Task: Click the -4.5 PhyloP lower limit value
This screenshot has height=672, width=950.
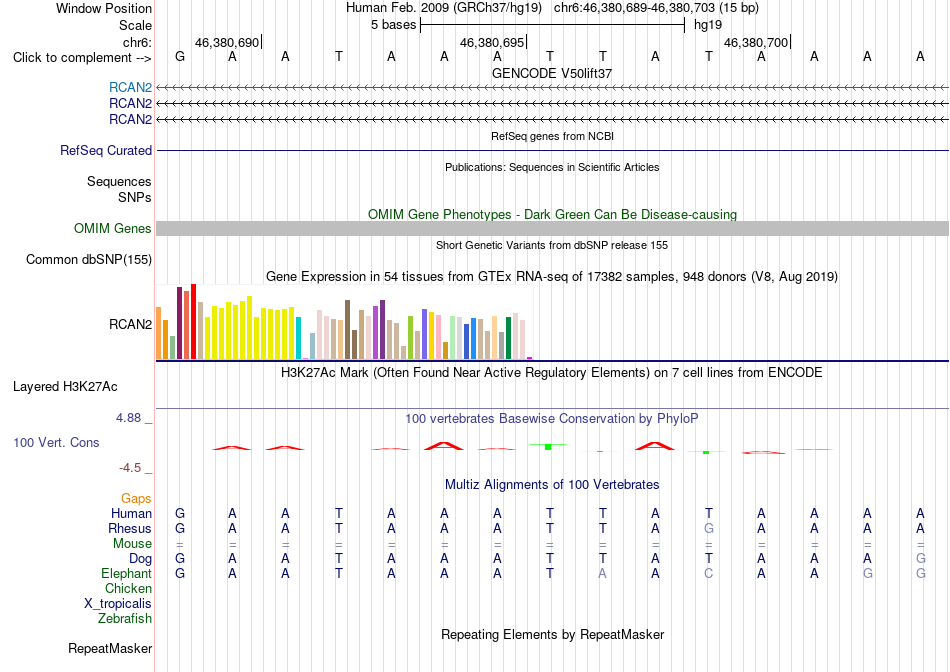Action: pos(130,468)
